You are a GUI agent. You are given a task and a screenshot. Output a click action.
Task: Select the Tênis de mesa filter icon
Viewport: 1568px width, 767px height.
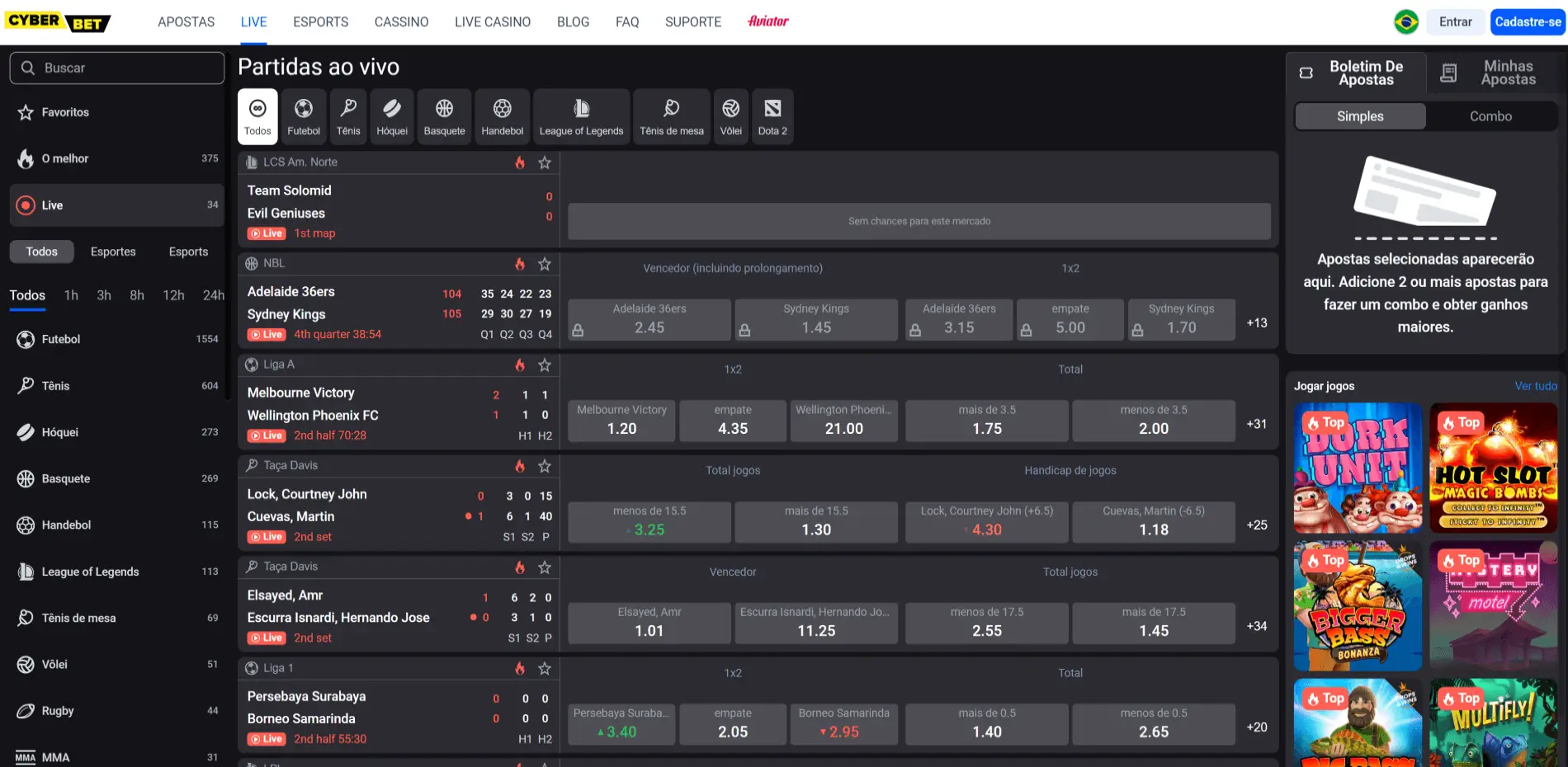[x=670, y=115]
